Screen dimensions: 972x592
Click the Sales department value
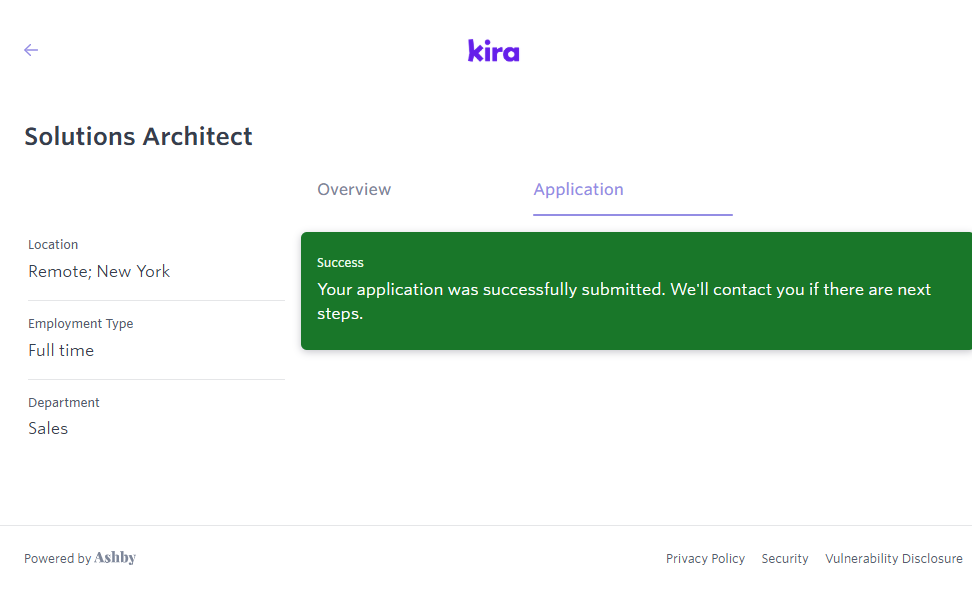[48, 428]
